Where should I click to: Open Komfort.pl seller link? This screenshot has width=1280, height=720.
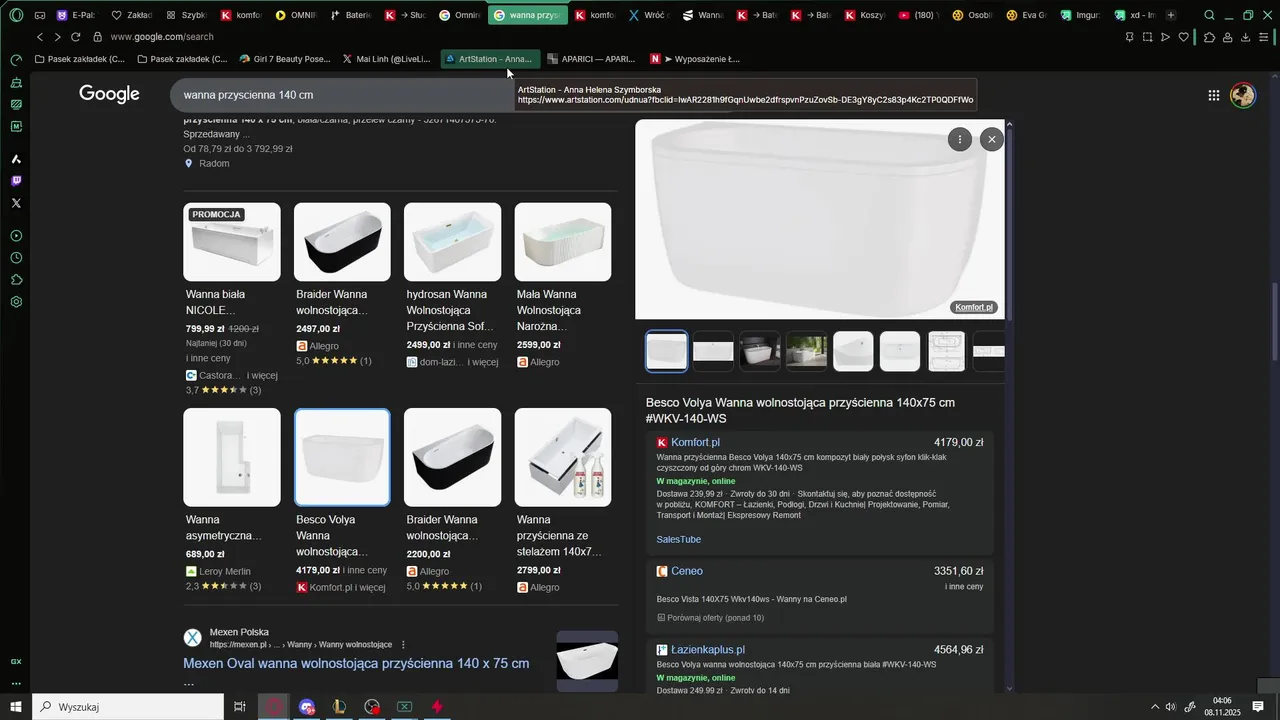(x=695, y=442)
